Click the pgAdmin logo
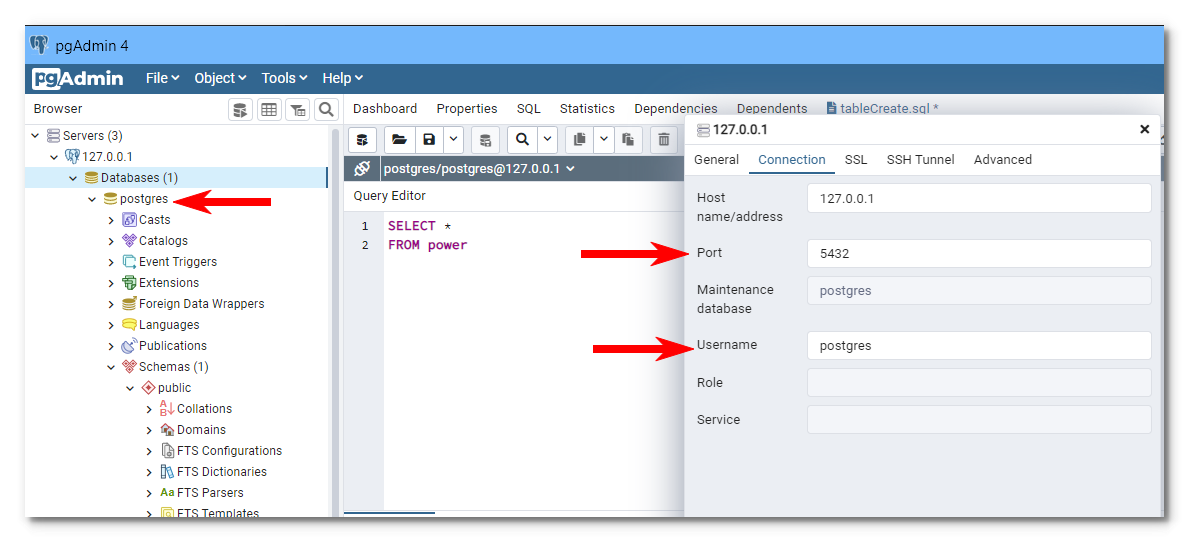 [77, 78]
